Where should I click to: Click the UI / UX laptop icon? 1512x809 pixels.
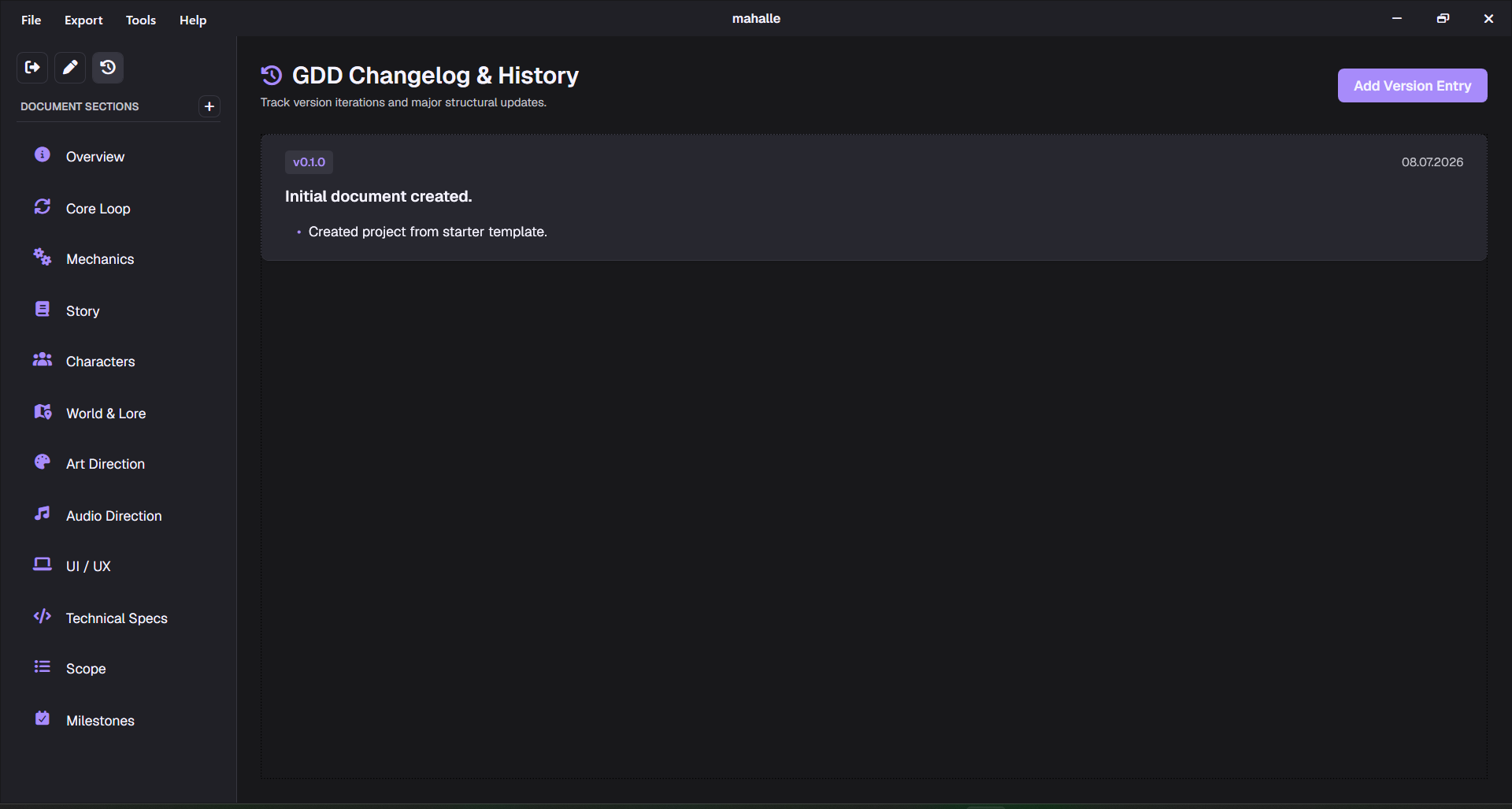click(43, 565)
